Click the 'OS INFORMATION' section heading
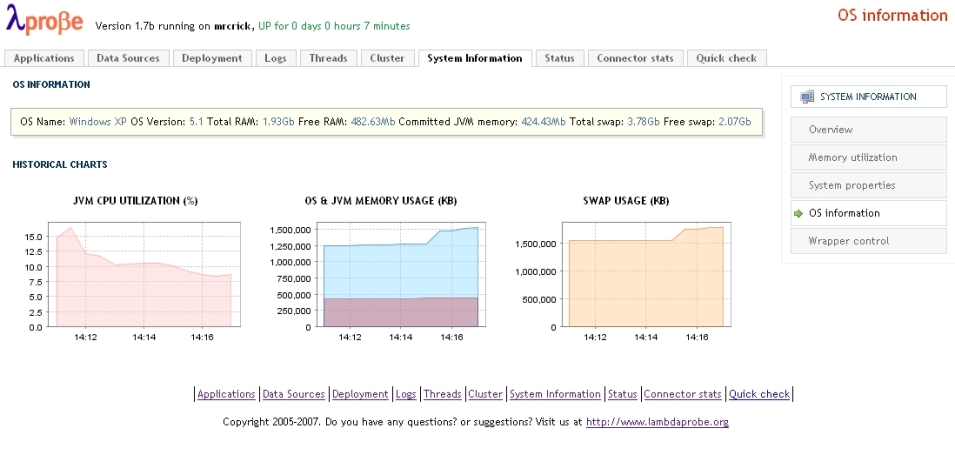Screen dimensions: 955x455 [51, 85]
